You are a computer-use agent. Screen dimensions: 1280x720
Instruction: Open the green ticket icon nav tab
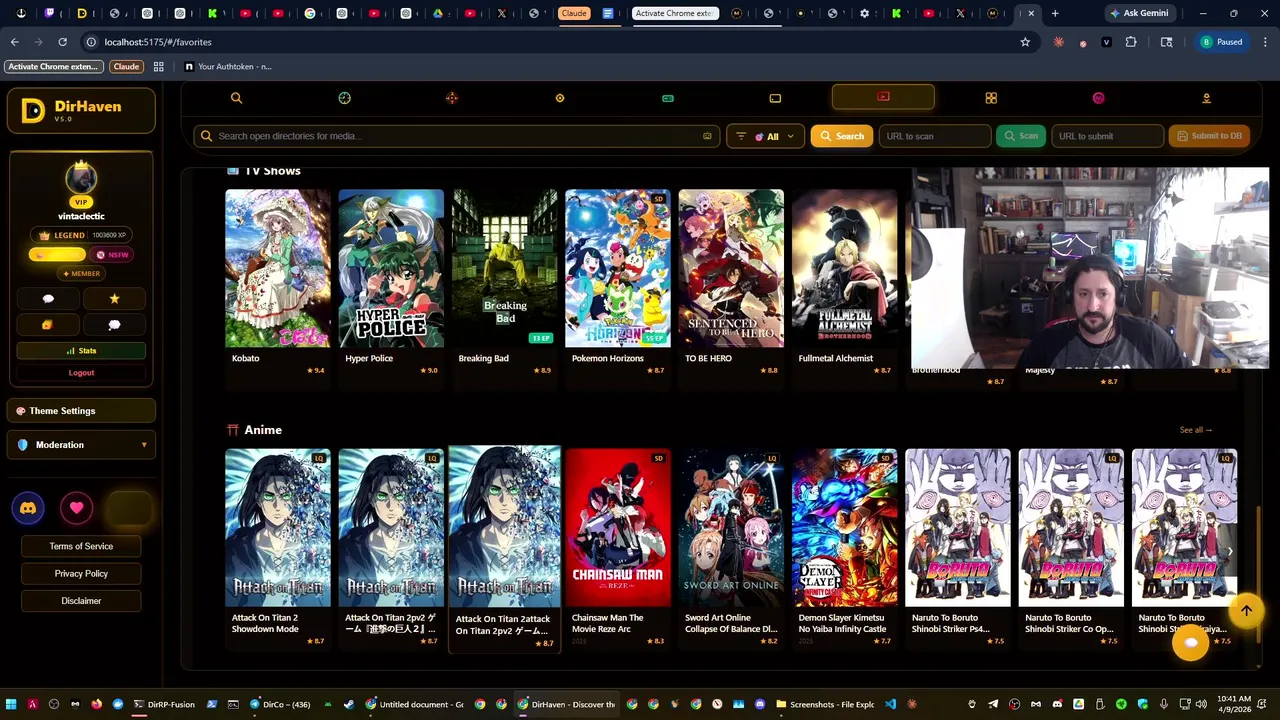[667, 98]
